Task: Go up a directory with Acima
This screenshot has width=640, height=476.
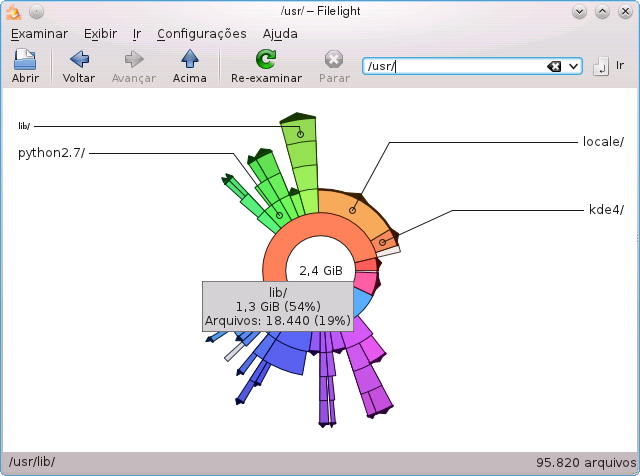Action: point(189,66)
